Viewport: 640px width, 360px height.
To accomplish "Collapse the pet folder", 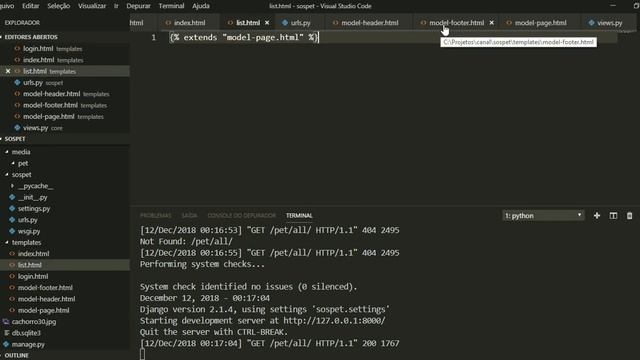I will (23, 163).
